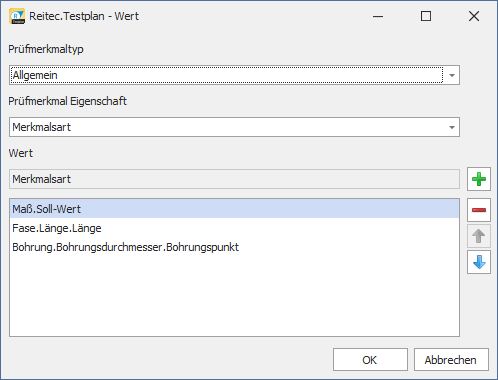Cancel with the Abbrechen button
The image size is (498, 380).
point(451,360)
